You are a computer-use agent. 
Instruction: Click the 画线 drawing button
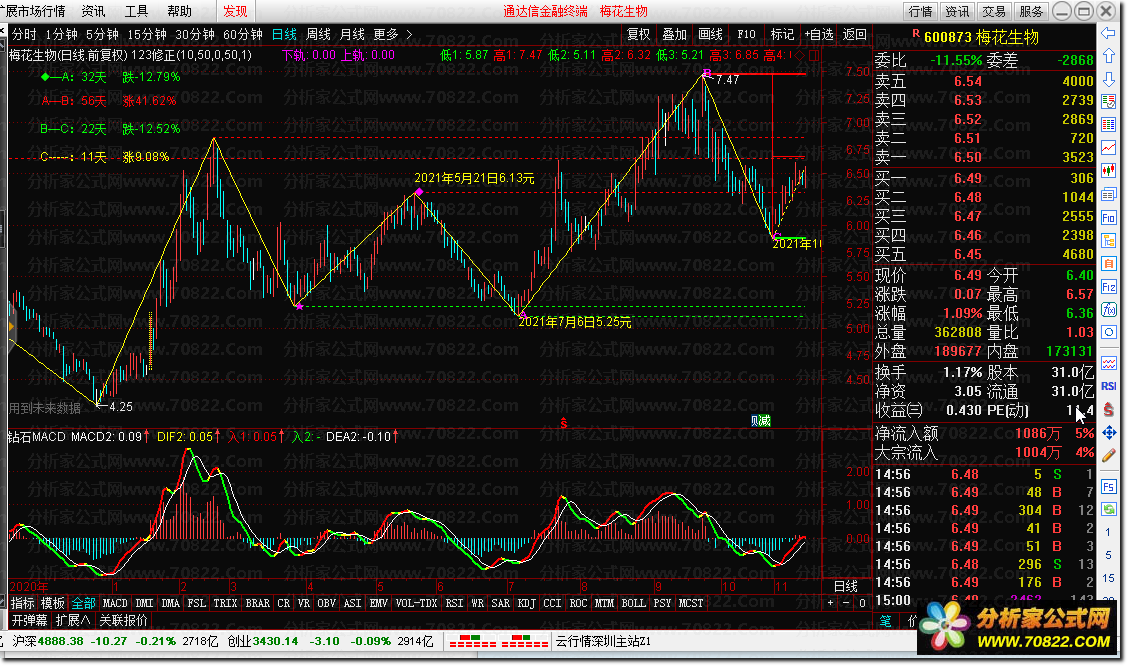(711, 35)
